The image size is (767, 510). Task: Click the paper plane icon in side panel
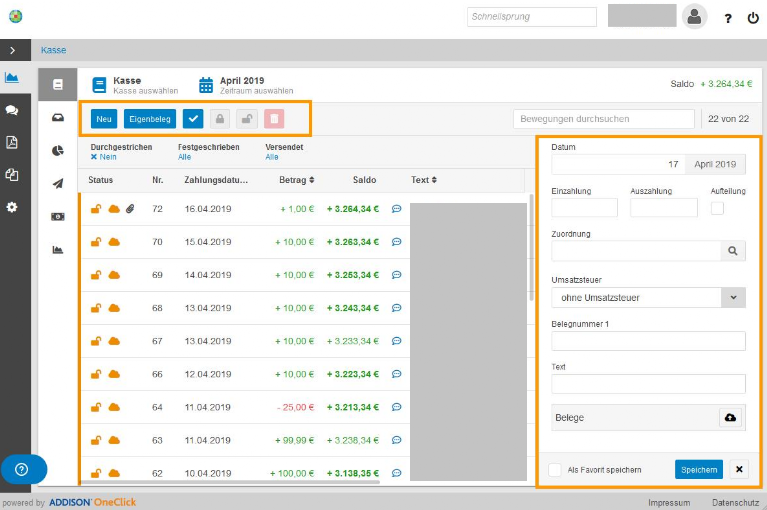[58, 183]
